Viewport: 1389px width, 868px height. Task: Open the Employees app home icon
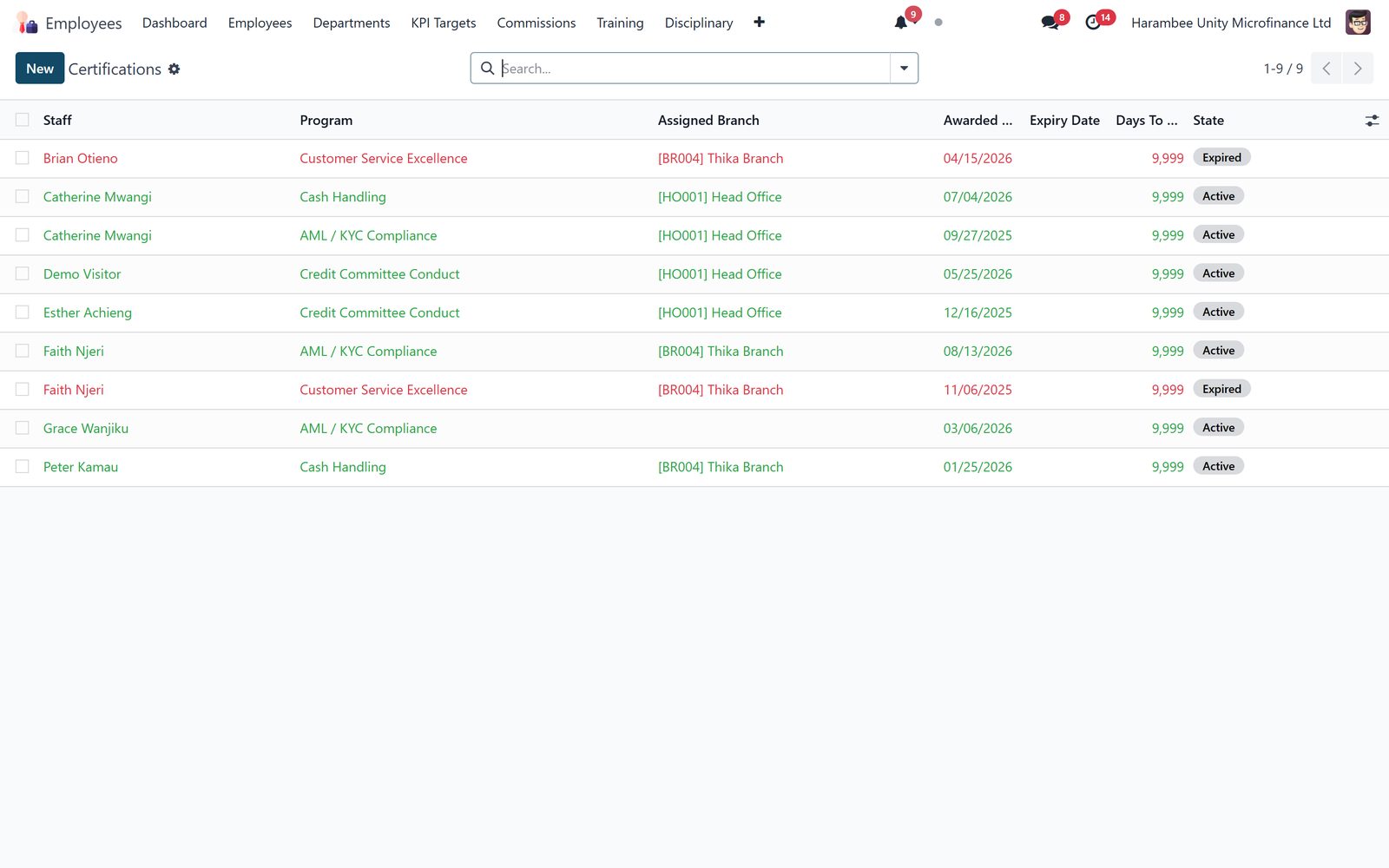click(x=27, y=23)
